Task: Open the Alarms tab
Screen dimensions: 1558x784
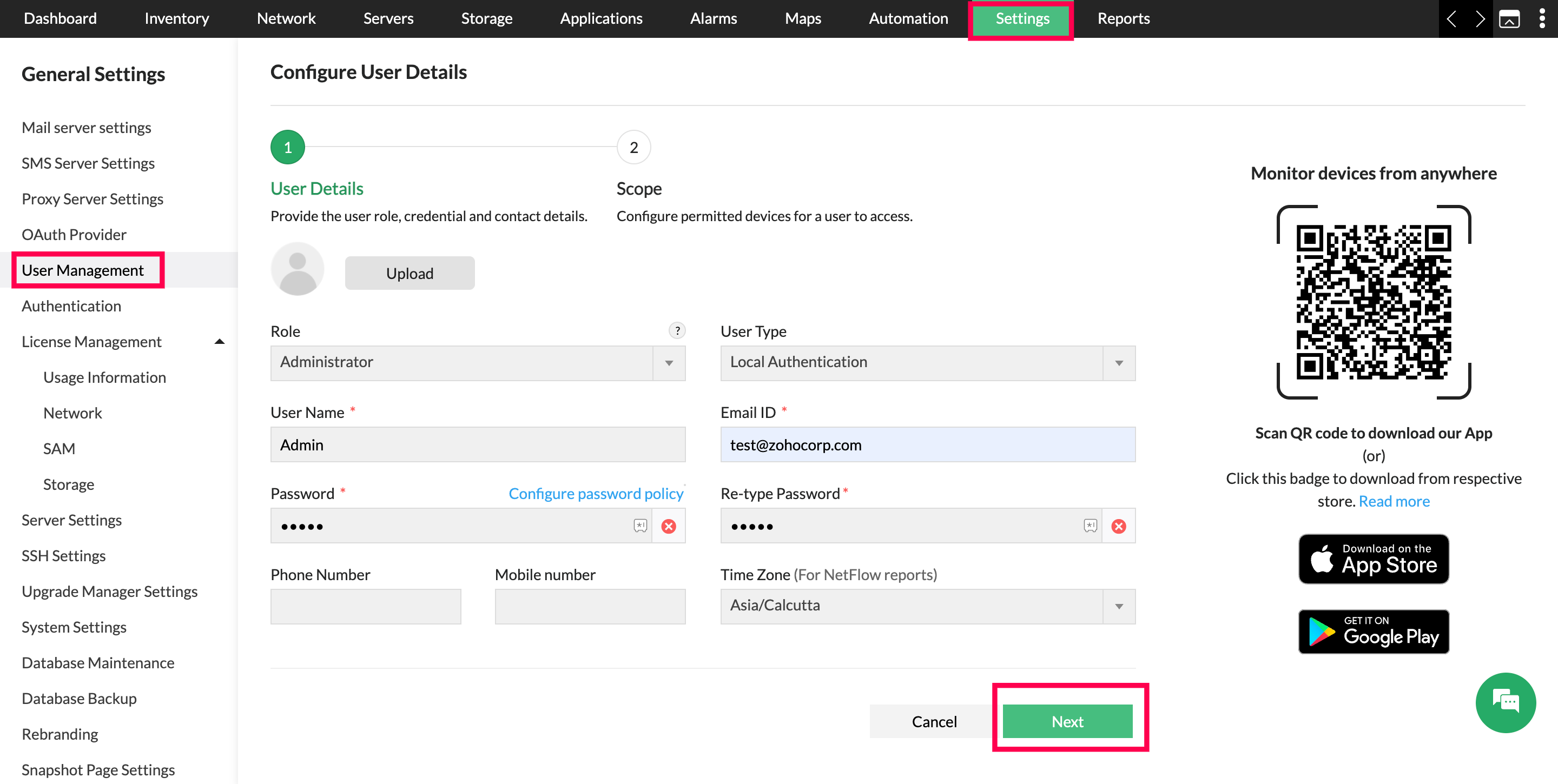Action: pos(713,18)
